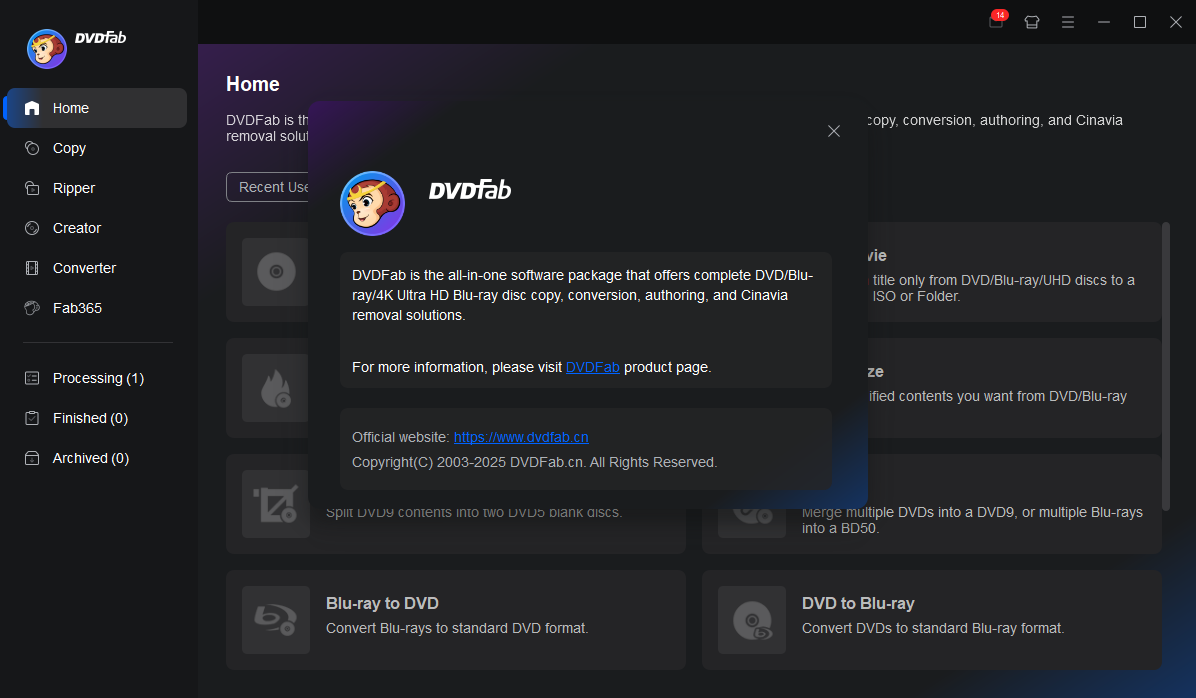
Task: Close the DVDFab About dialog
Action: (x=834, y=131)
